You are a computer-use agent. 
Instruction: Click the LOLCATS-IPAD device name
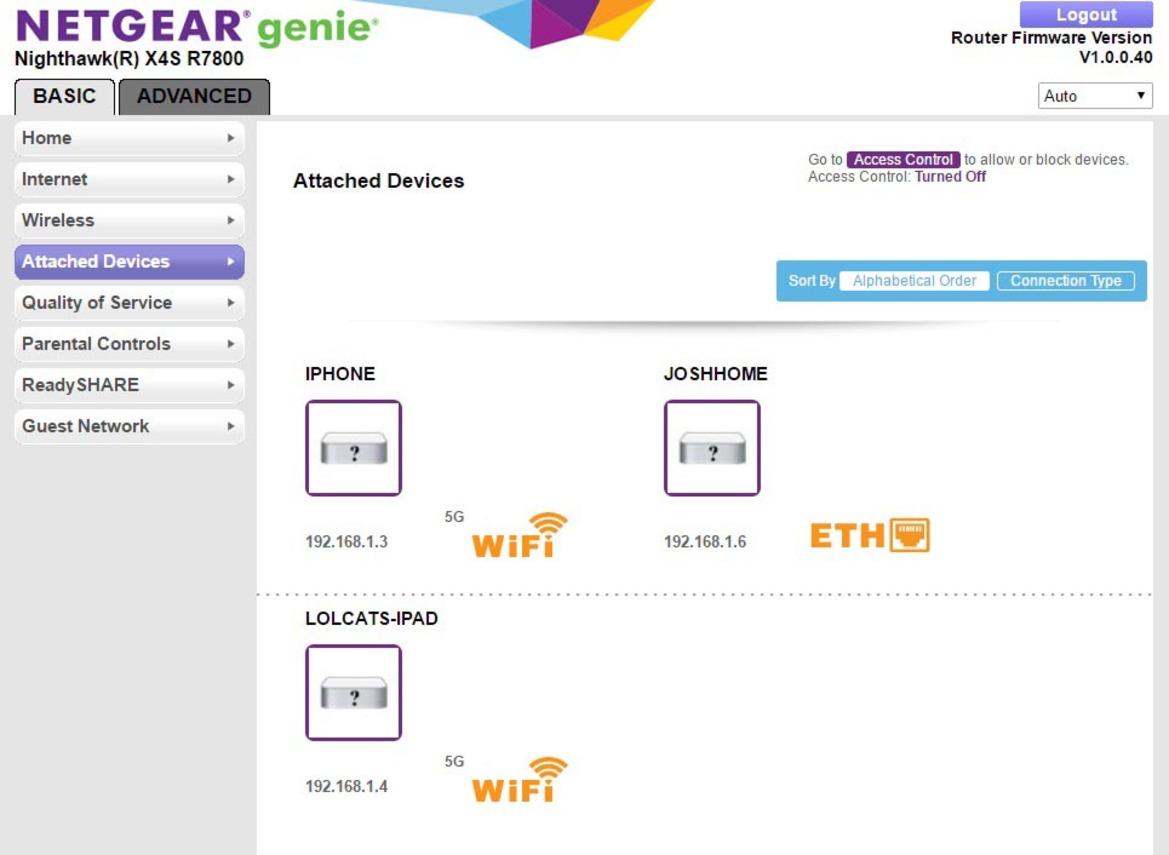371,618
